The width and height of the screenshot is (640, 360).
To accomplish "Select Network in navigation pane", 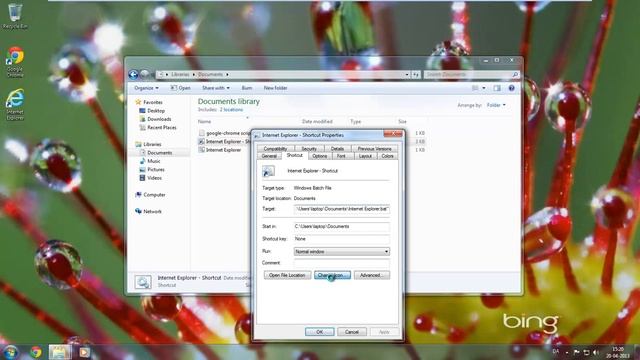I will coord(152,211).
